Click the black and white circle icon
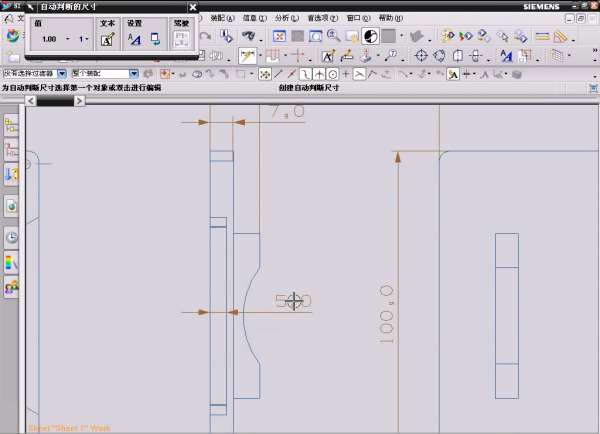The image size is (600, 434). pyautogui.click(x=370, y=36)
